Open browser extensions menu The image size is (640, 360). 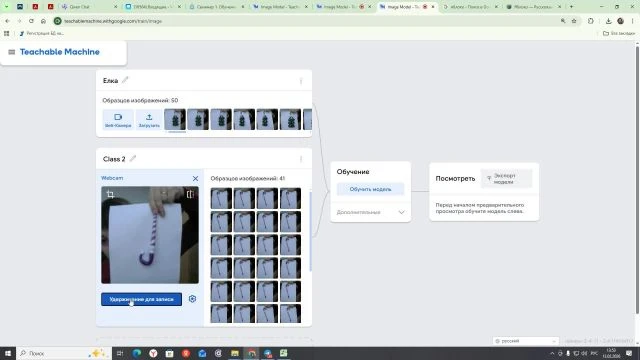591,21
